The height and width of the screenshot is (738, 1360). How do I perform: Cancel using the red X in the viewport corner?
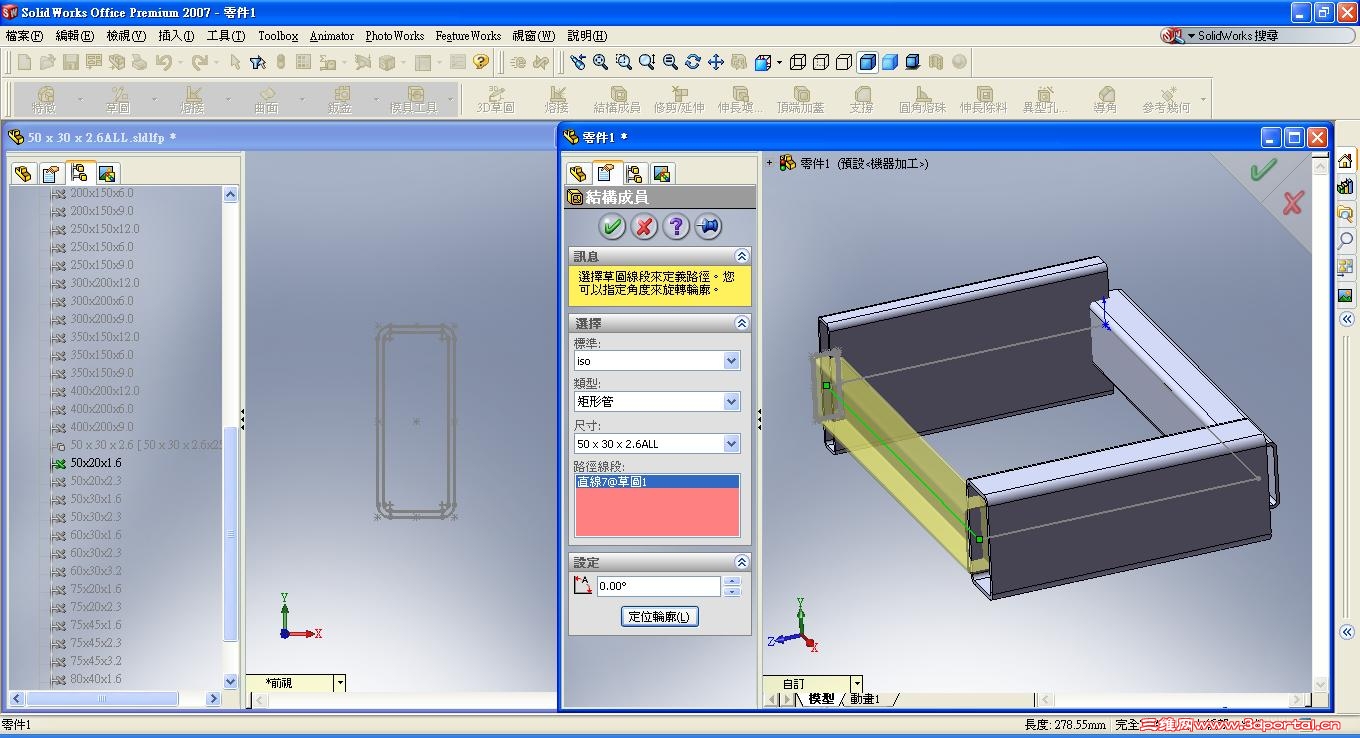click(1293, 202)
